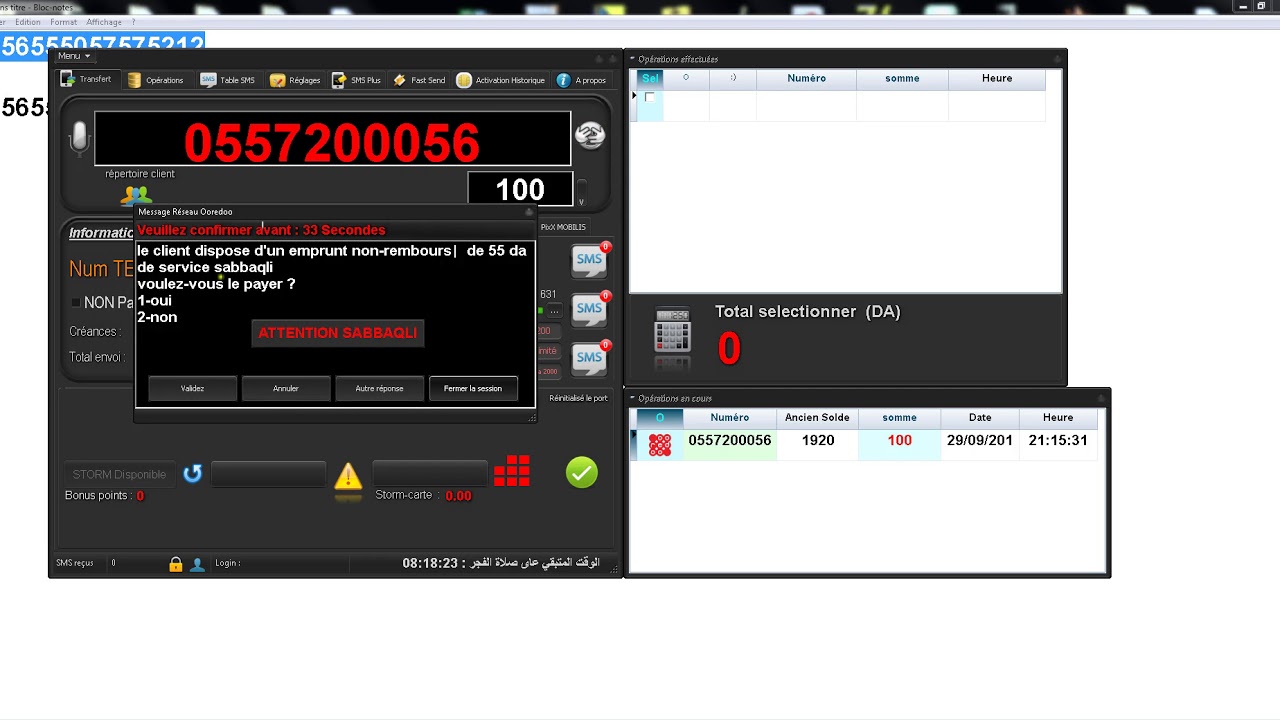
Task: Click the blue user icon near Login
Action: coord(197,564)
